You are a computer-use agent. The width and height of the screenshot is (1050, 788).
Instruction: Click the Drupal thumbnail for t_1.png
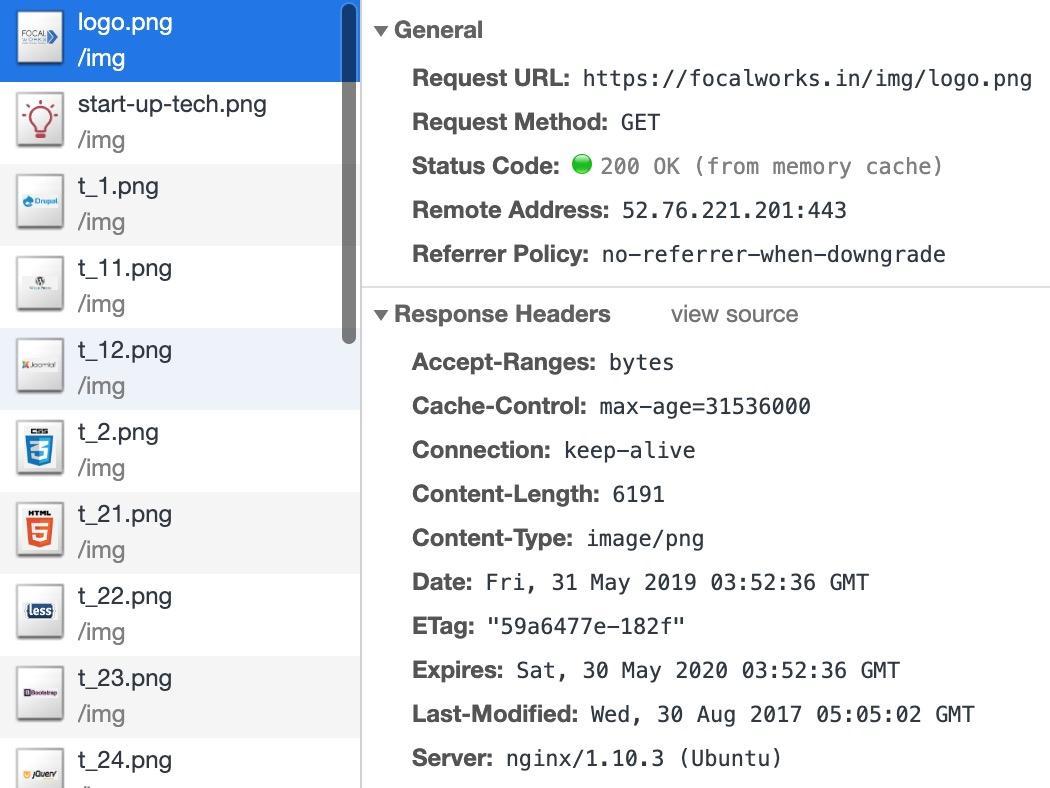pos(40,202)
